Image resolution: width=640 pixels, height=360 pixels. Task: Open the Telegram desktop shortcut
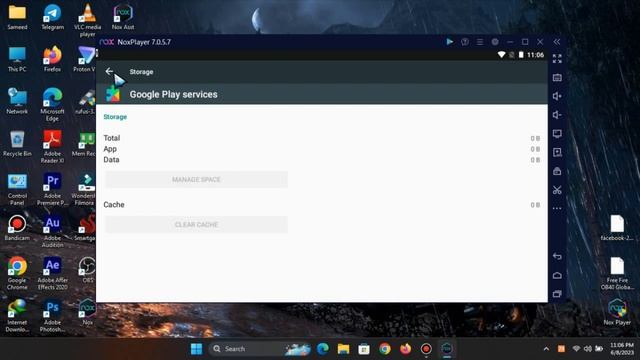[x=53, y=17]
